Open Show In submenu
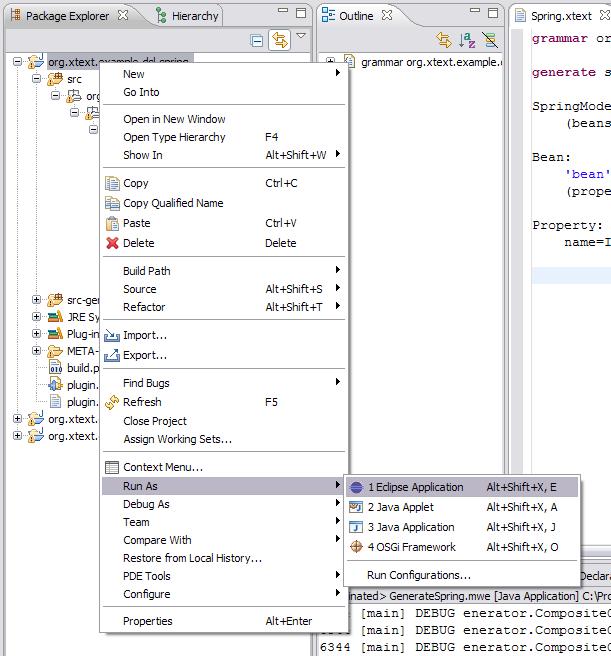The image size is (611, 656). 224,155
